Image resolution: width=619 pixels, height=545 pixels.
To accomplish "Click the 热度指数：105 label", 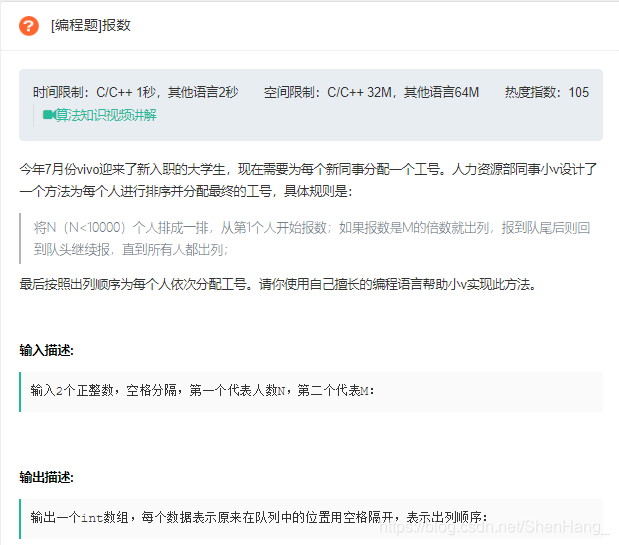I will tap(547, 92).
